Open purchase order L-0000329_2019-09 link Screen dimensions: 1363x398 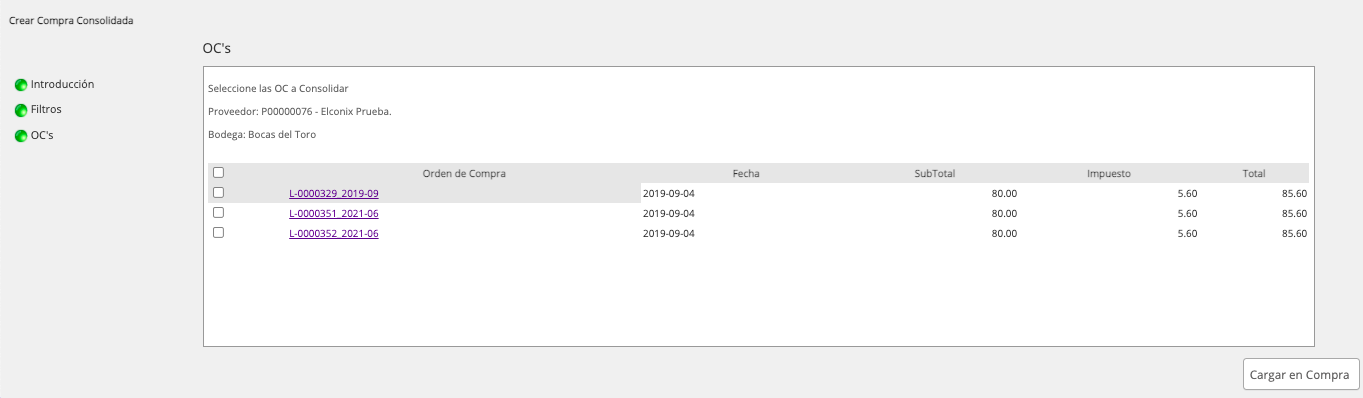click(334, 193)
